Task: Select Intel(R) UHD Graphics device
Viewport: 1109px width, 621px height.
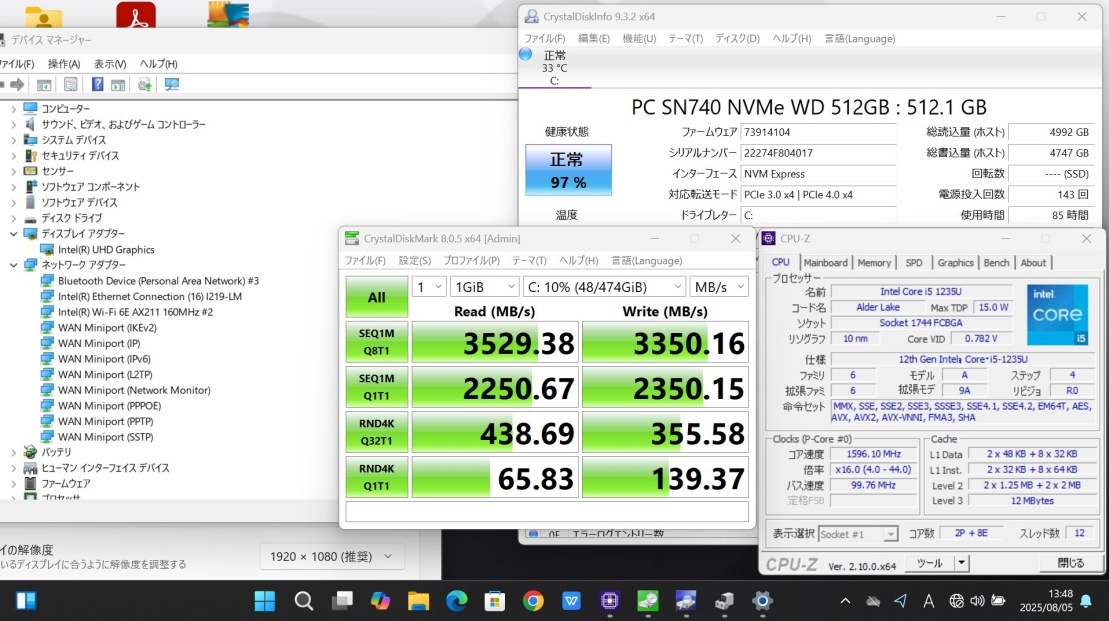Action: click(x=106, y=250)
